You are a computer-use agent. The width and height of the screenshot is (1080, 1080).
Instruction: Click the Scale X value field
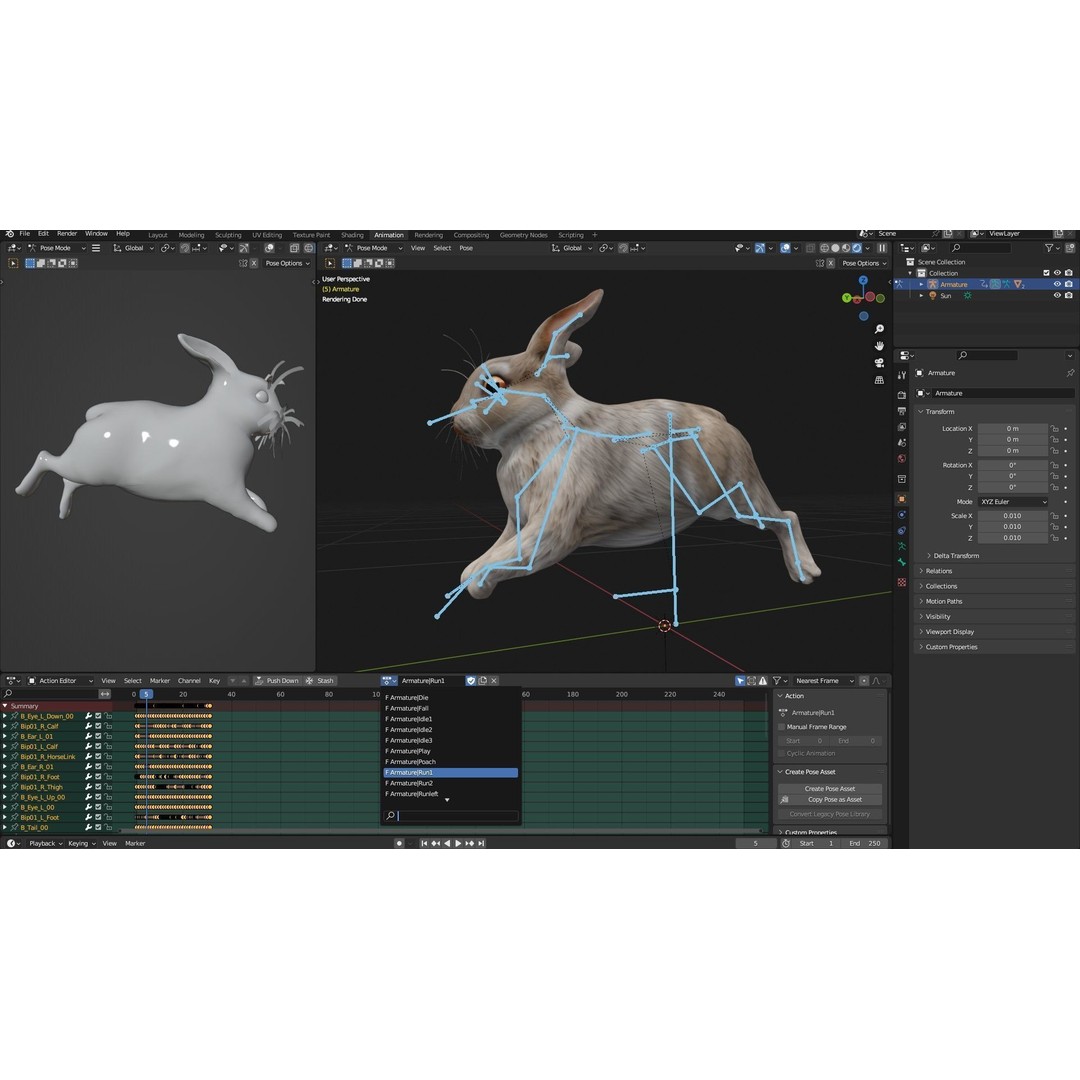coord(1012,515)
